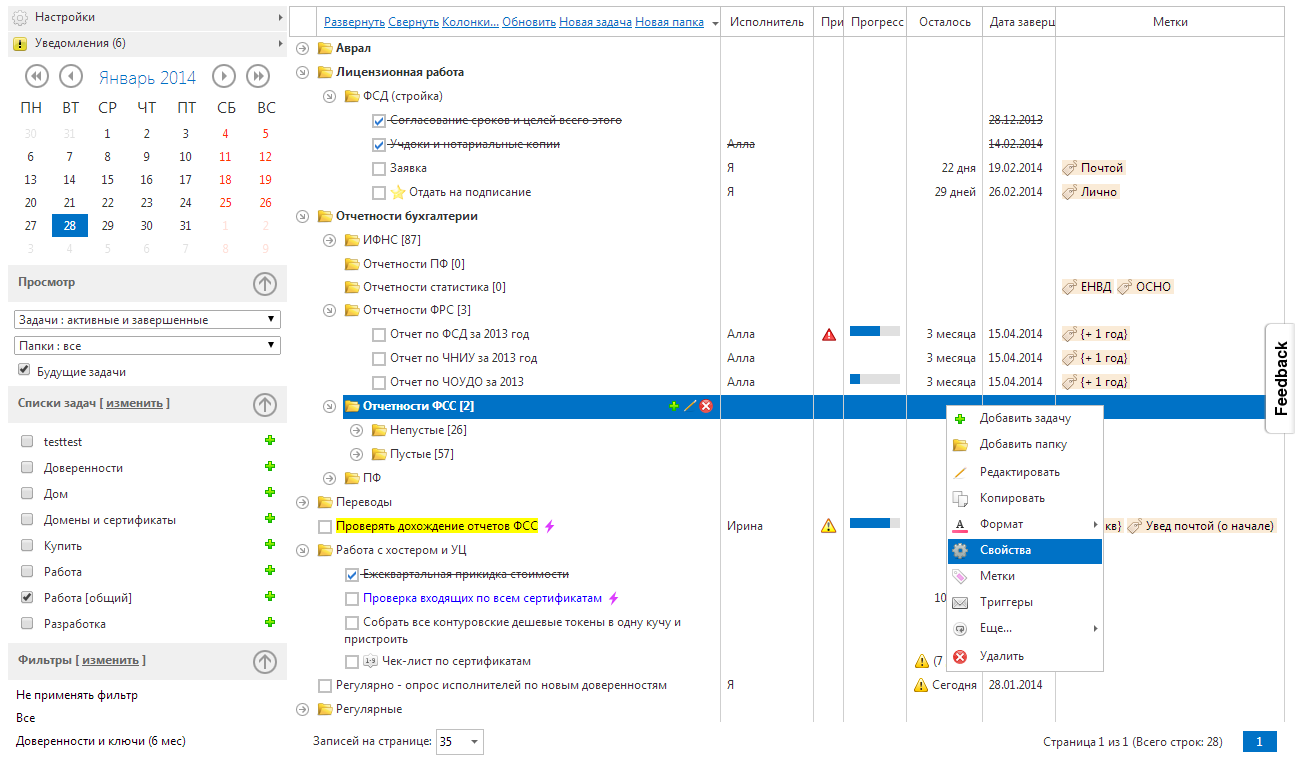
Task: Collapse the Просмотр section arrow
Action: tap(264, 283)
